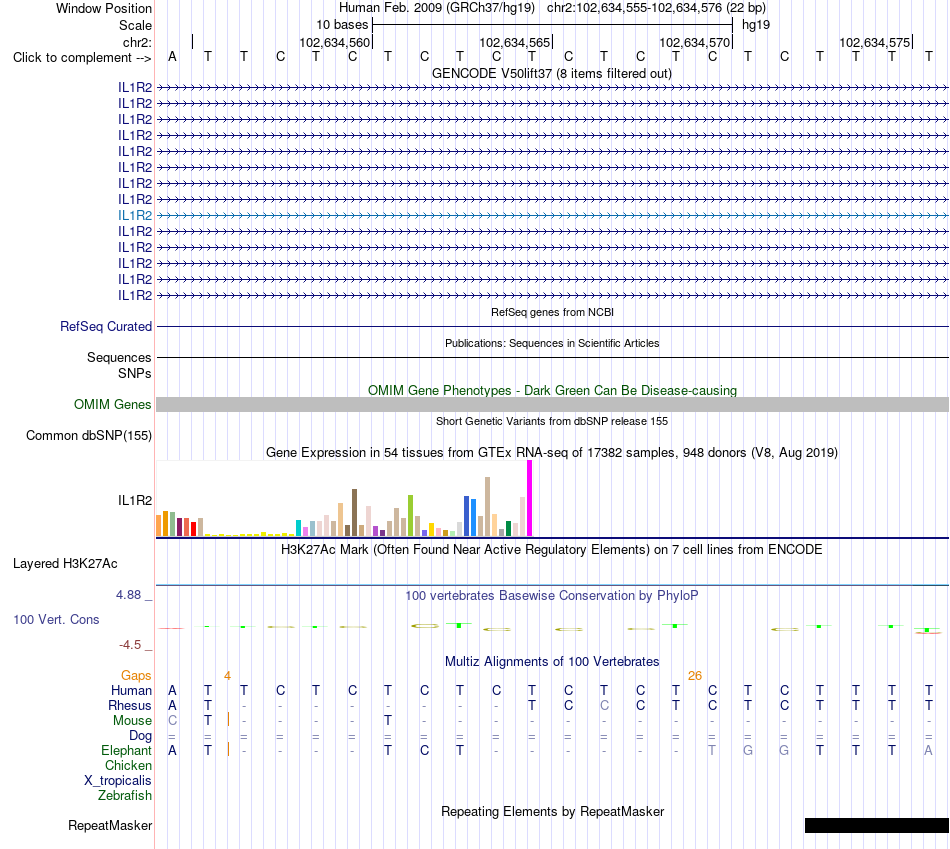950x849 pixels.
Task: Click the SNPs track label
Action: [x=135, y=373]
